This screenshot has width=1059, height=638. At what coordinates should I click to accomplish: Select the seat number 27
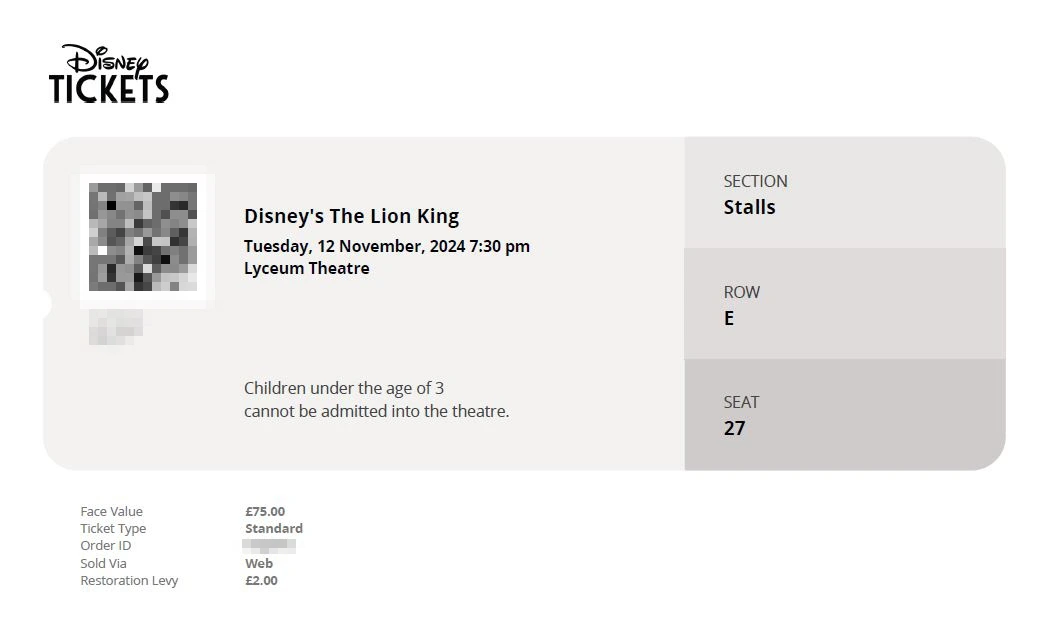[x=734, y=428]
